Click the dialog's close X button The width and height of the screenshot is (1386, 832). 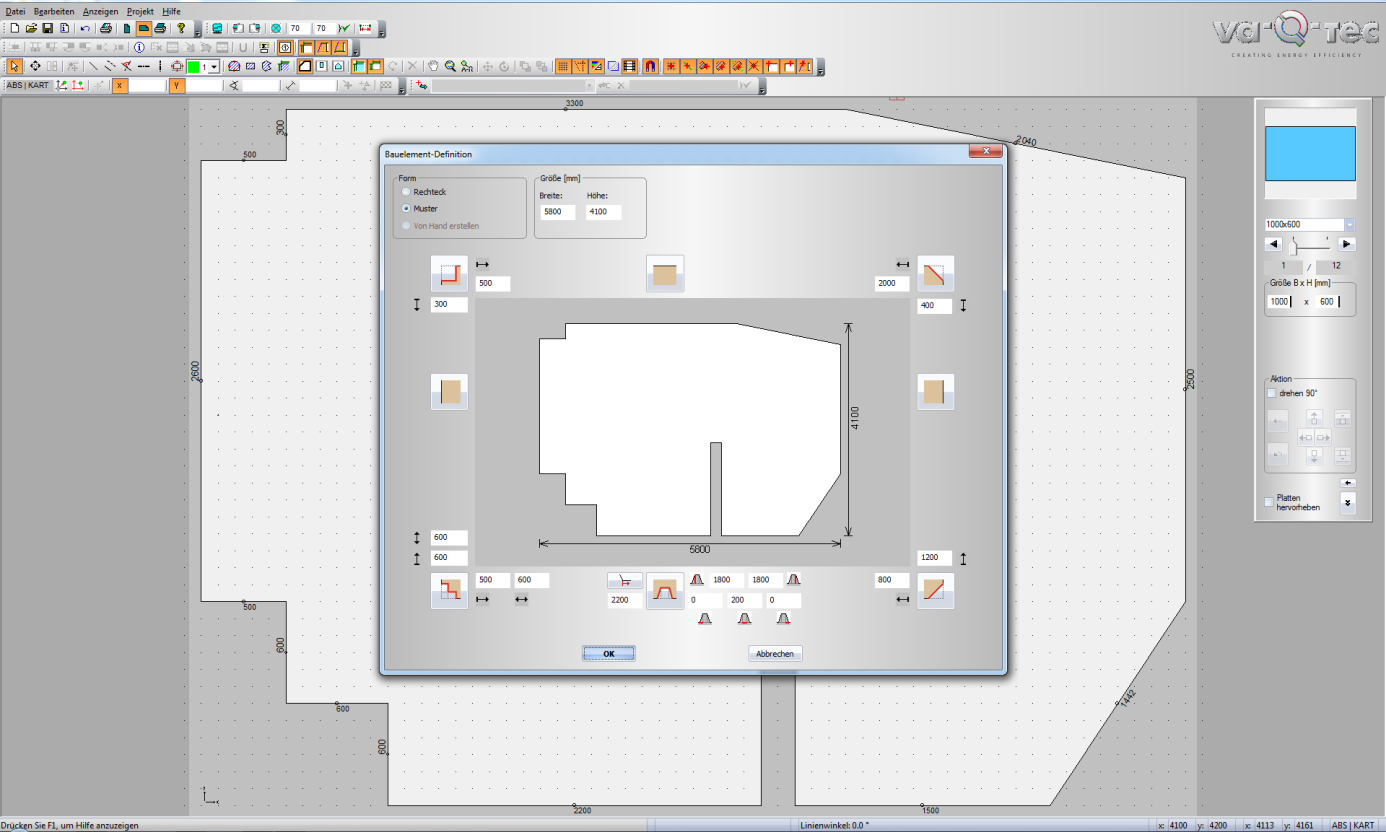985,151
